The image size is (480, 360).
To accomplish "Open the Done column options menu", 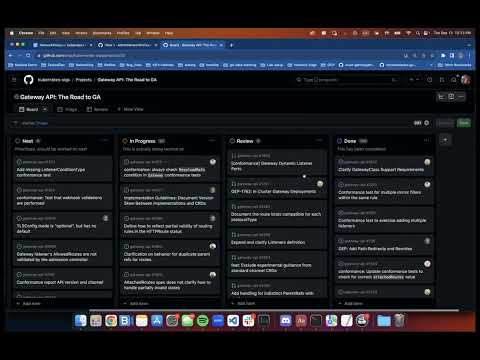I will (427, 141).
